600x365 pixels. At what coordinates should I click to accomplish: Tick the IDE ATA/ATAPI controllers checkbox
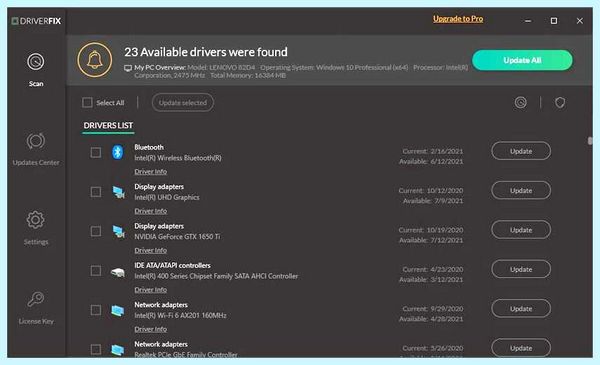coord(96,271)
